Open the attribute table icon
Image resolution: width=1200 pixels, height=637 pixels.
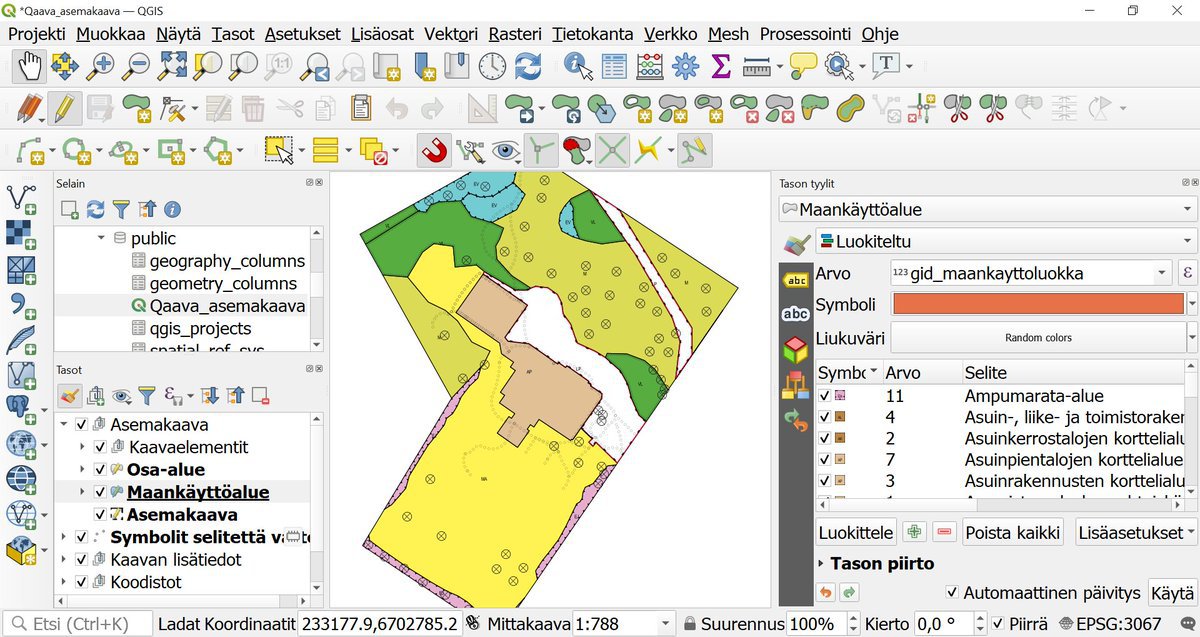click(x=614, y=66)
